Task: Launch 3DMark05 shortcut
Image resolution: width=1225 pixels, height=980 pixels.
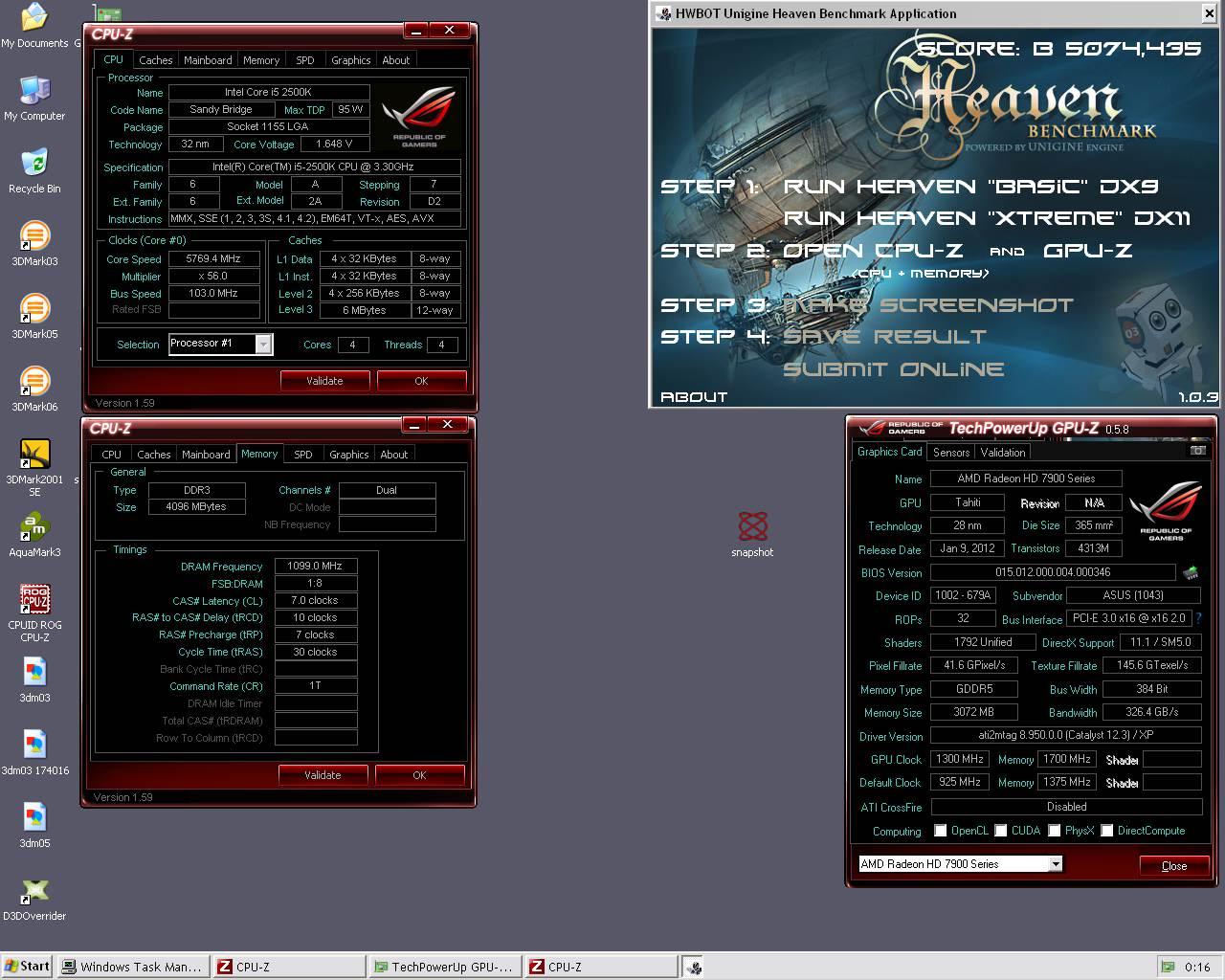Action: coord(34,316)
